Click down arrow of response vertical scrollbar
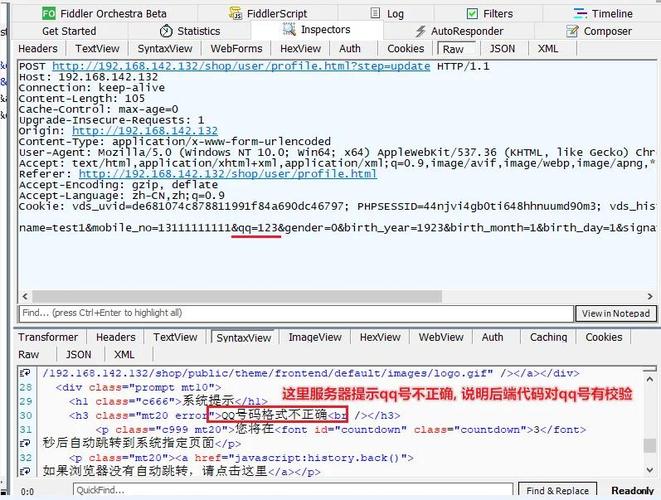This screenshot has width=661, height=500. [x=650, y=469]
